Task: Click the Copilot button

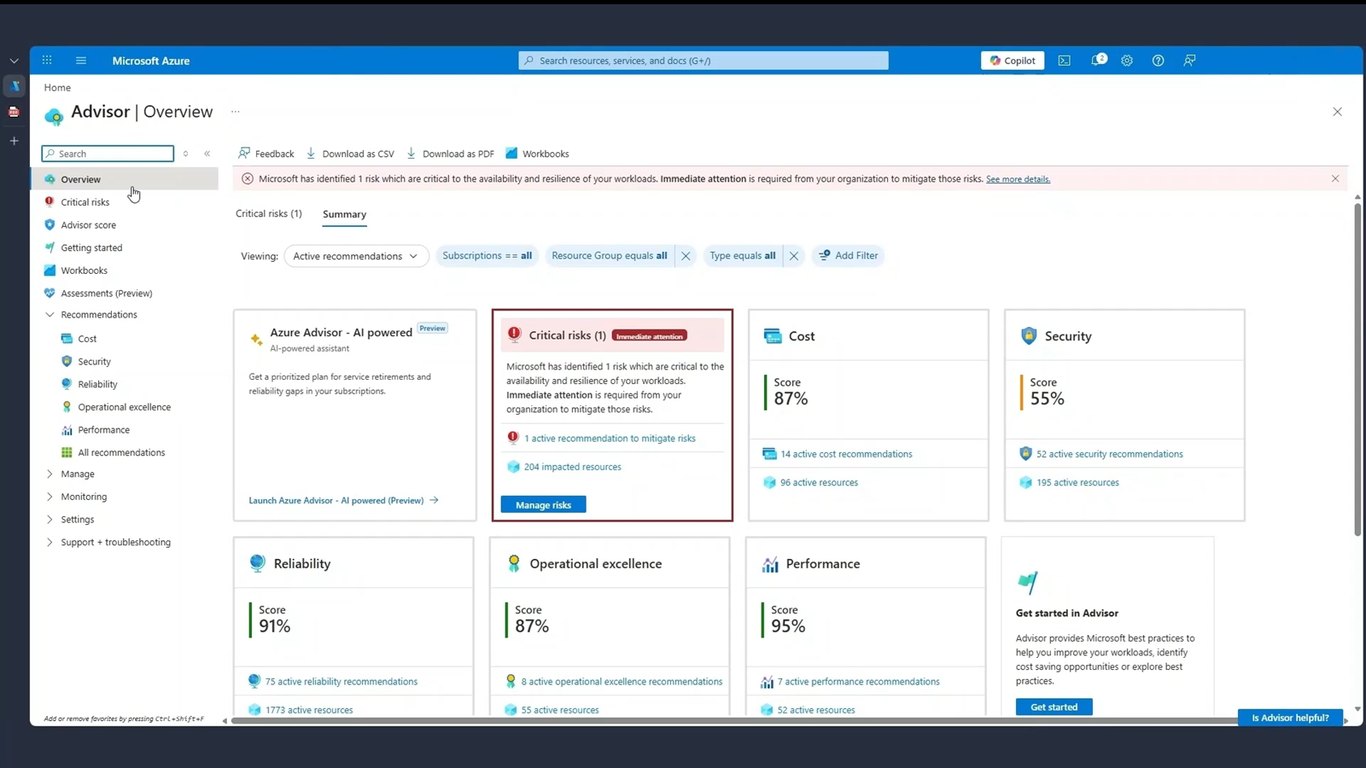Action: [x=1013, y=60]
